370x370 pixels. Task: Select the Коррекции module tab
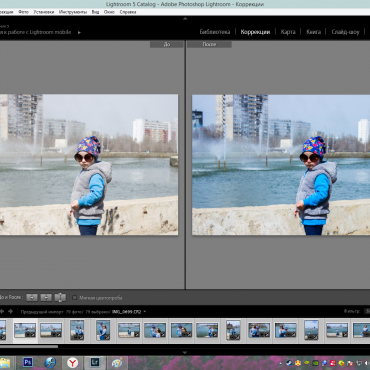click(x=255, y=32)
